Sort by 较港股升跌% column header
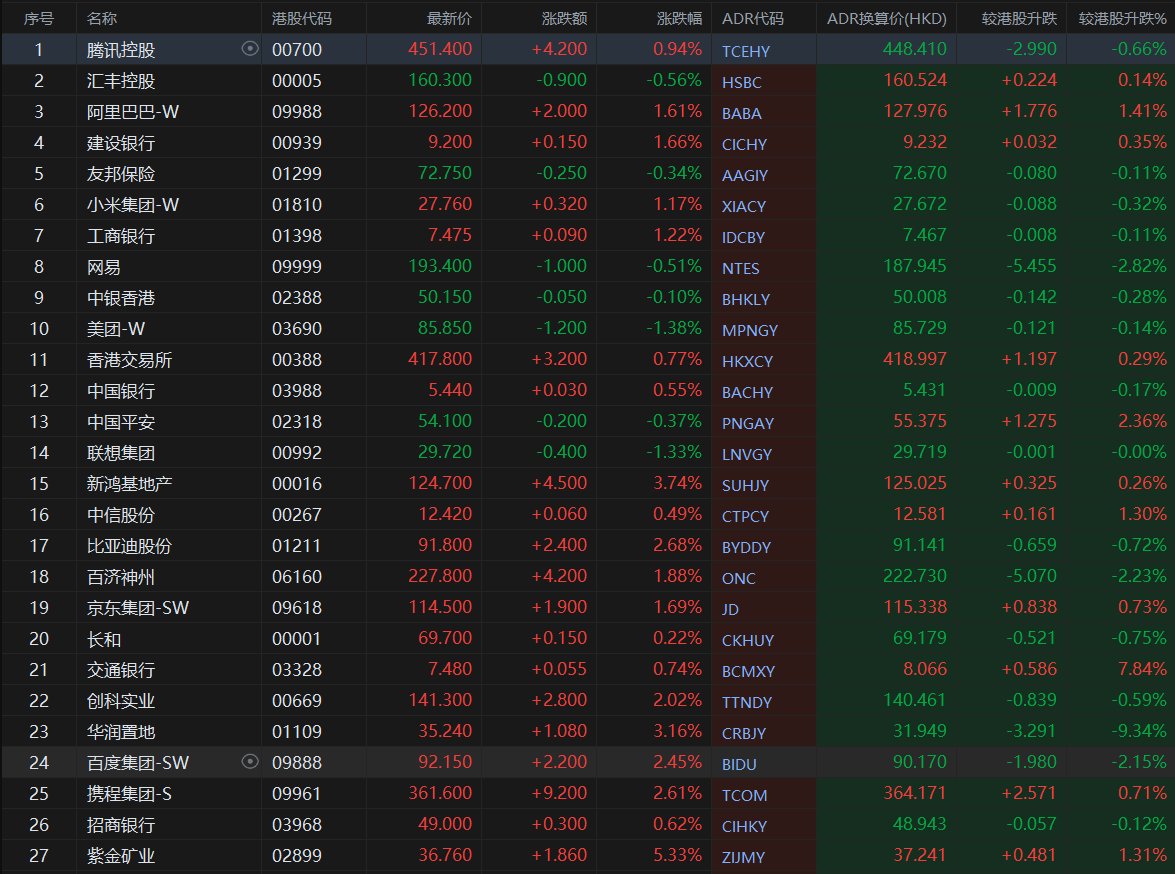This screenshot has width=1175, height=874. pyautogui.click(x=1123, y=18)
